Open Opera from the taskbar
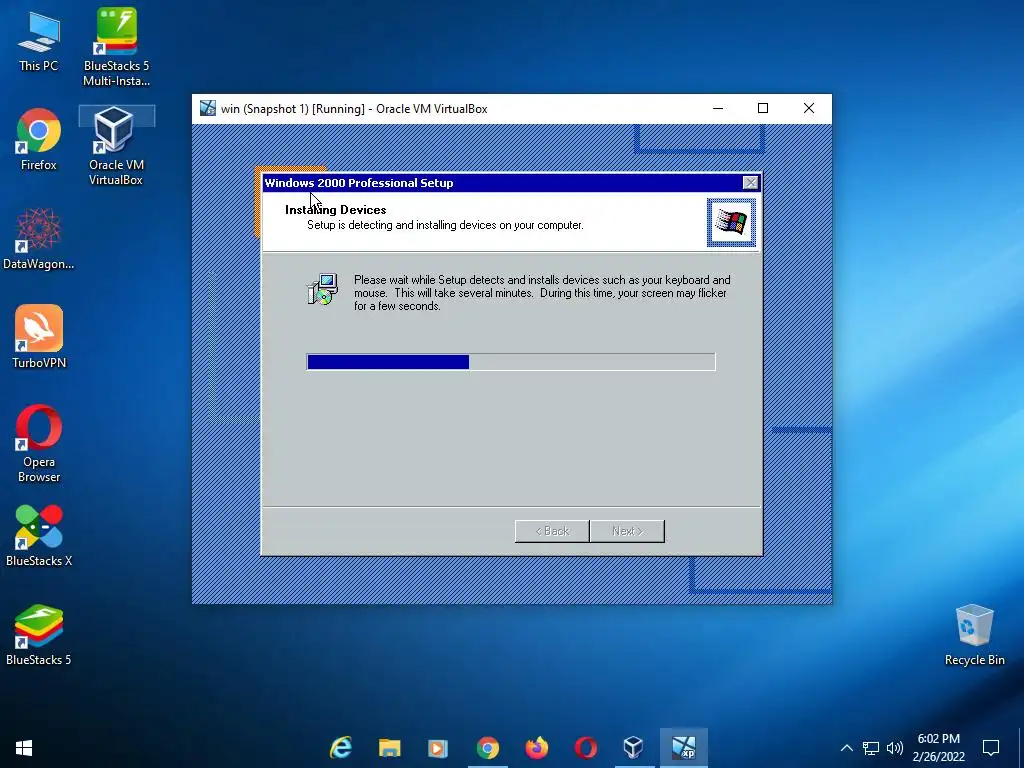Image resolution: width=1024 pixels, height=768 pixels. click(x=586, y=748)
